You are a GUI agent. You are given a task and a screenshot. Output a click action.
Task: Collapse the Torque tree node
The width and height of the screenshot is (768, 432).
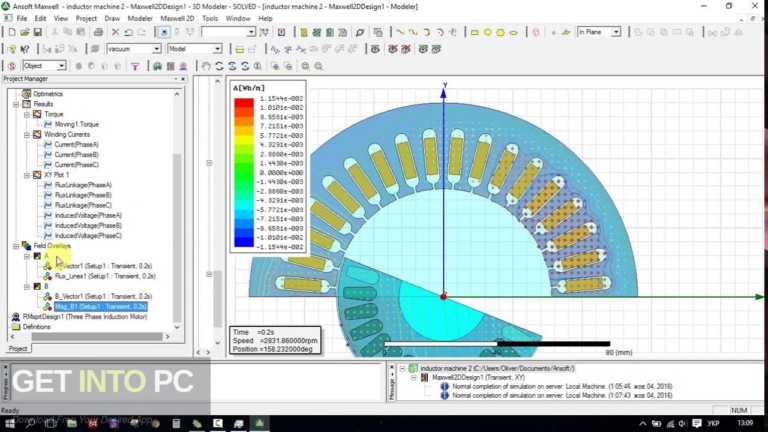coord(27,114)
